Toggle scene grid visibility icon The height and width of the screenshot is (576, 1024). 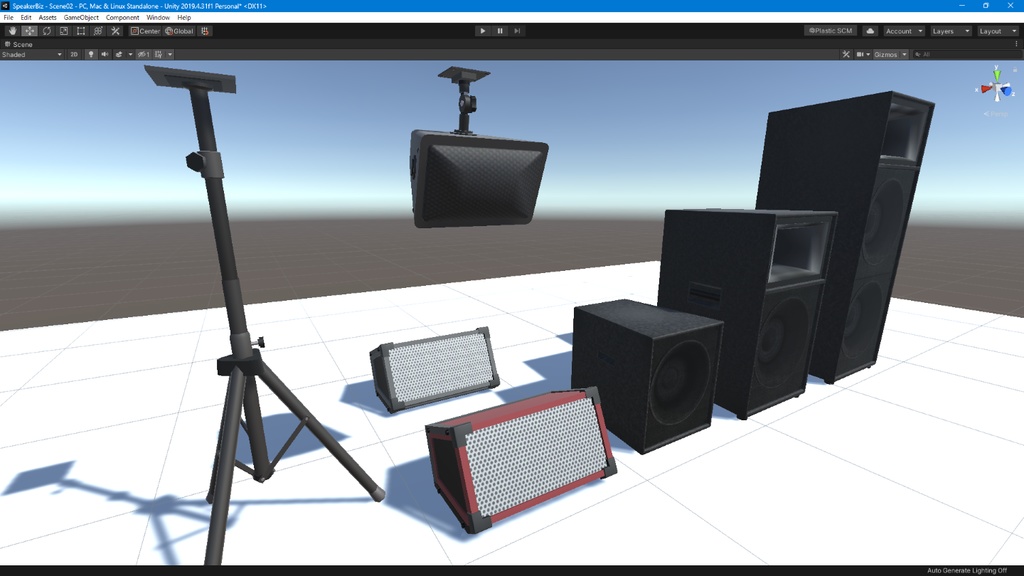pos(159,55)
